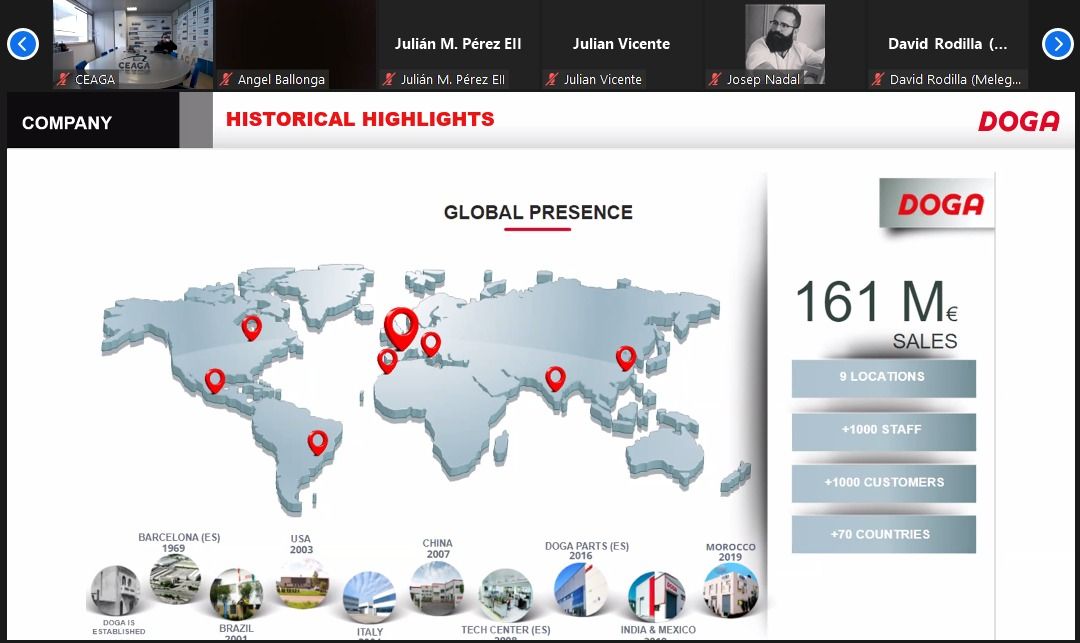The image size is (1080, 643).
Task: Click the USA 2003 label
Action: [x=301, y=544]
